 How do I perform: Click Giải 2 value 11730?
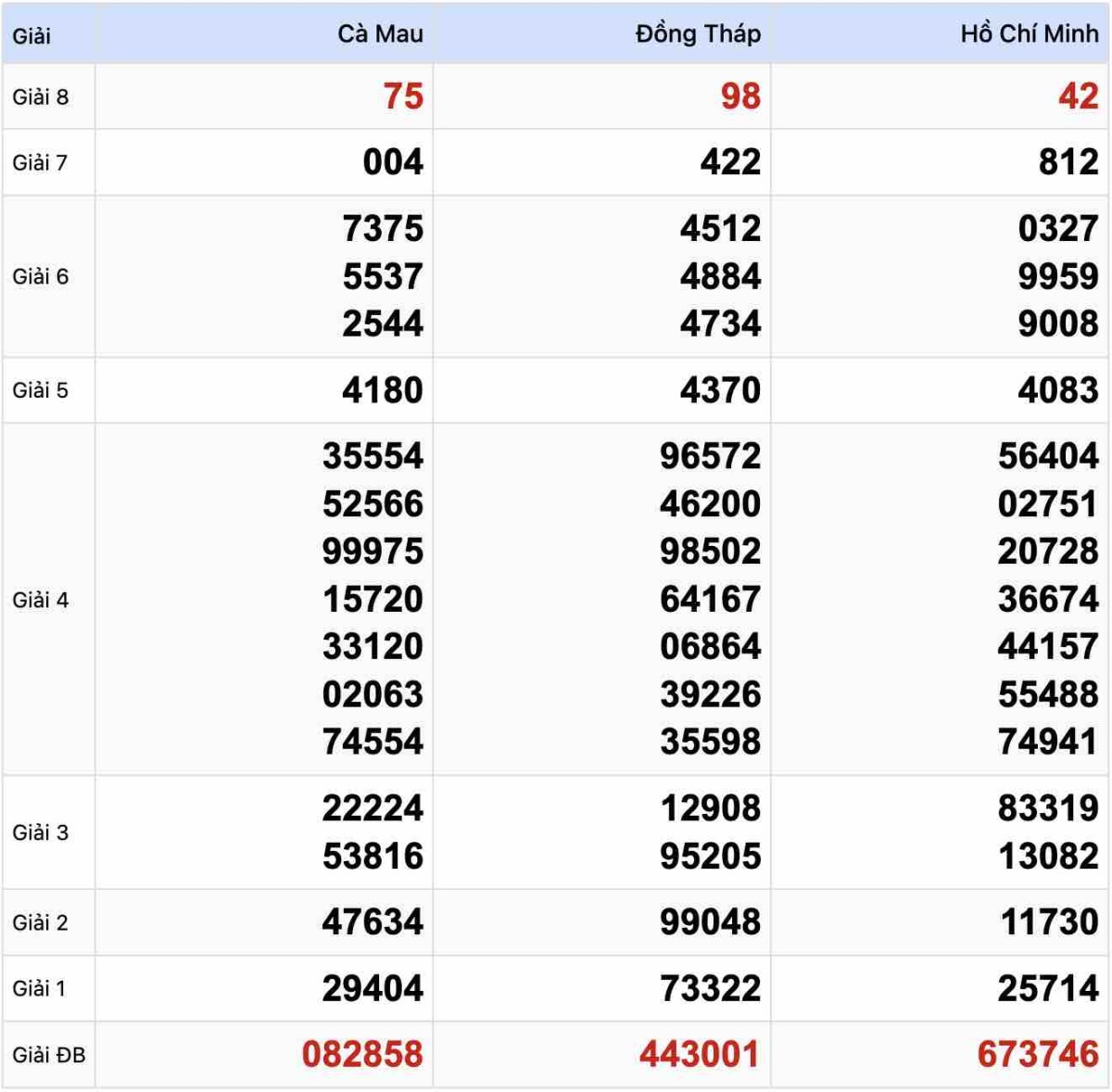pos(1049,922)
